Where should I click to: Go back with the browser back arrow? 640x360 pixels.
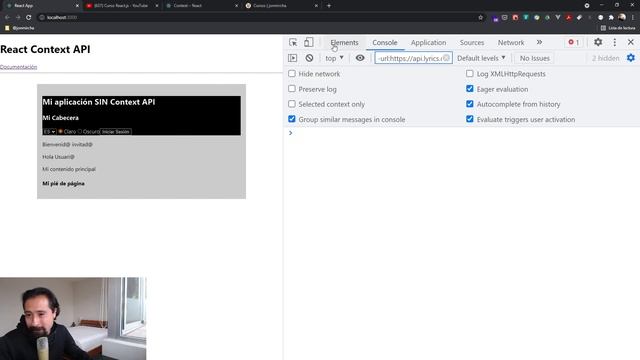(x=7, y=18)
